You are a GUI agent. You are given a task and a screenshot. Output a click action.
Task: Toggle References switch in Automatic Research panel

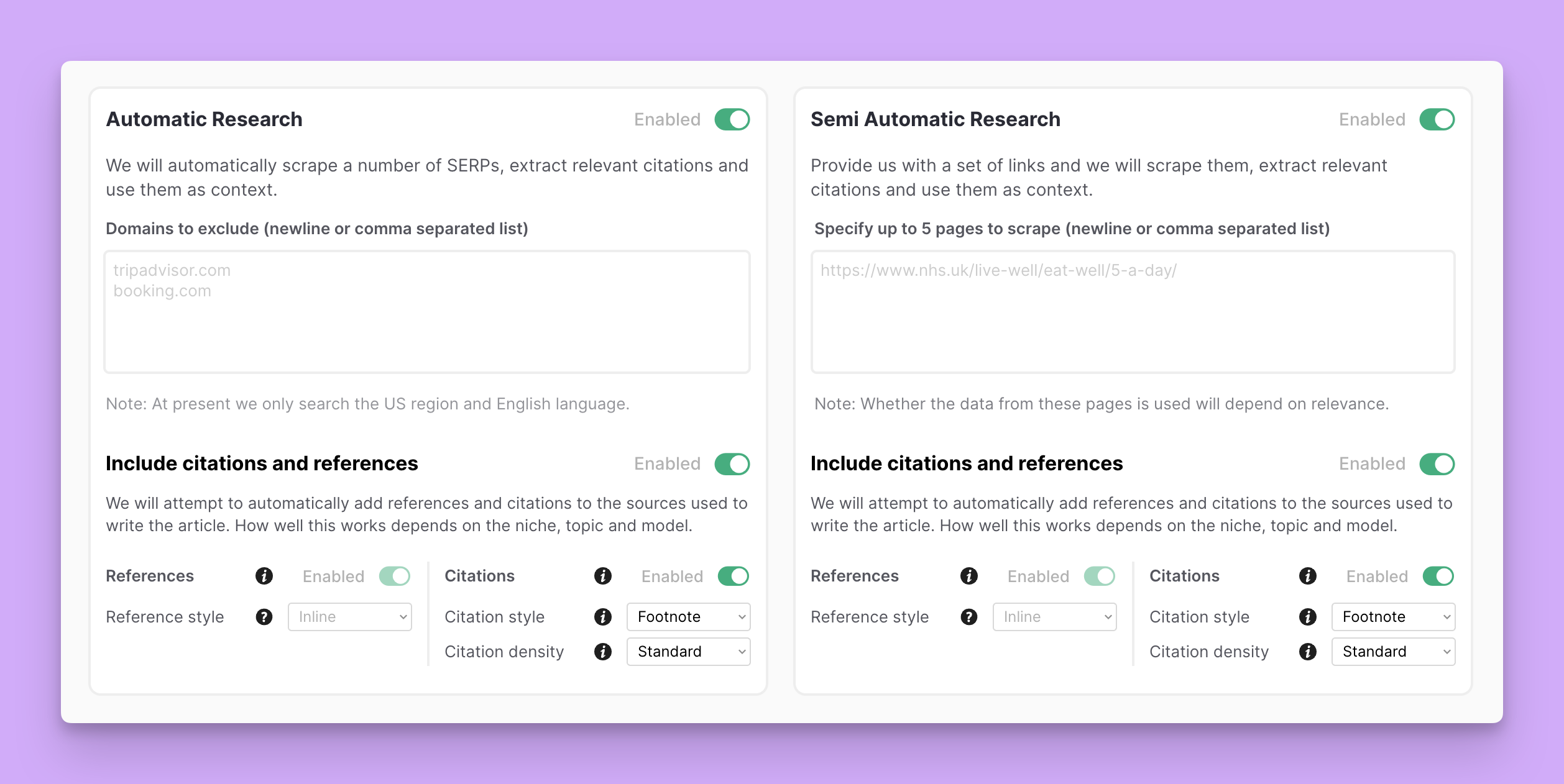[x=395, y=576]
